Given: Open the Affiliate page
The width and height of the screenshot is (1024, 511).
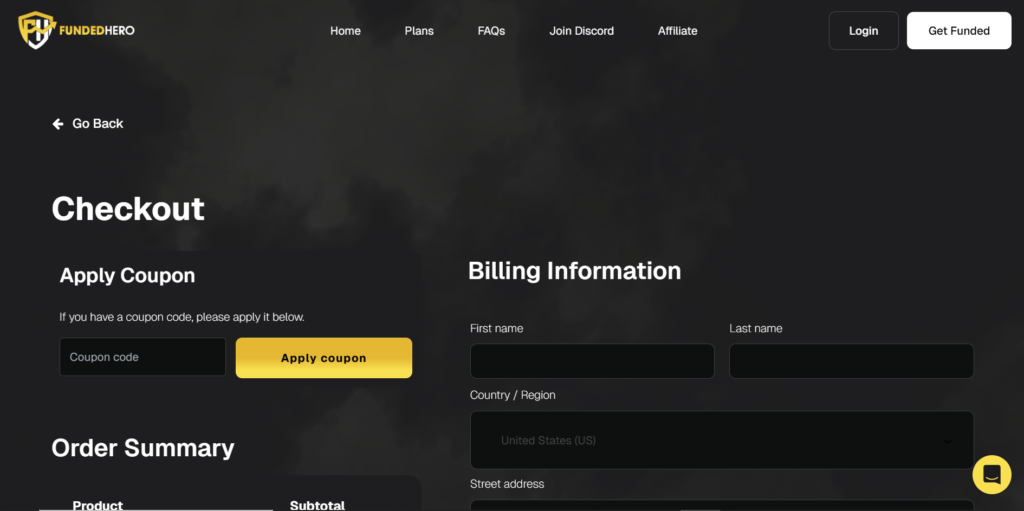Looking at the screenshot, I should [x=677, y=31].
